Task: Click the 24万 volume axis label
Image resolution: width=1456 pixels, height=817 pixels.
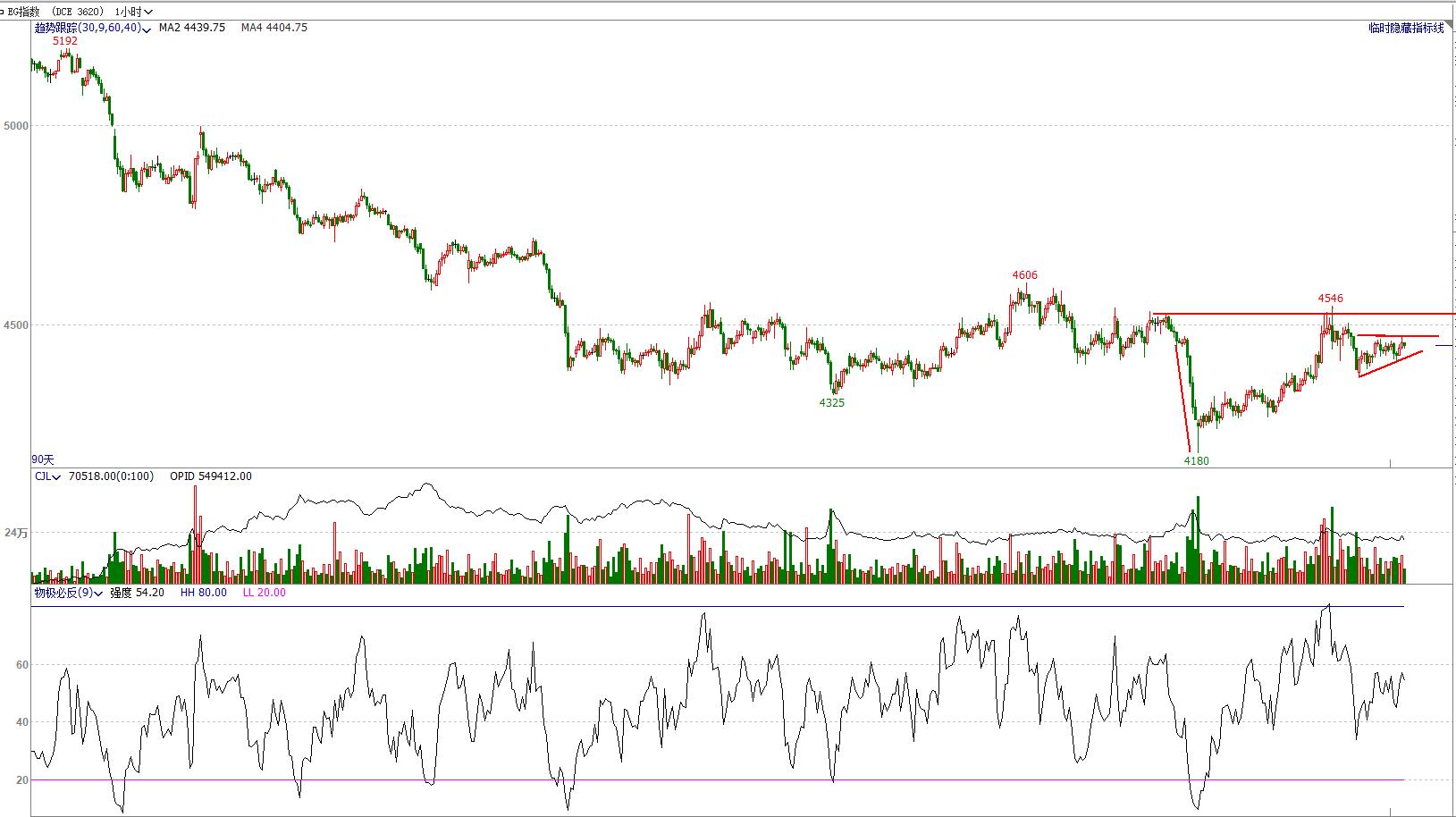Action: [16, 534]
